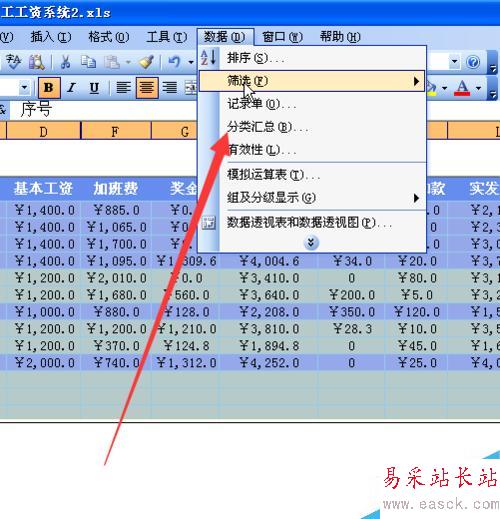Click the Cut scissors icon
The width and height of the screenshot is (500, 519).
(x=65, y=62)
